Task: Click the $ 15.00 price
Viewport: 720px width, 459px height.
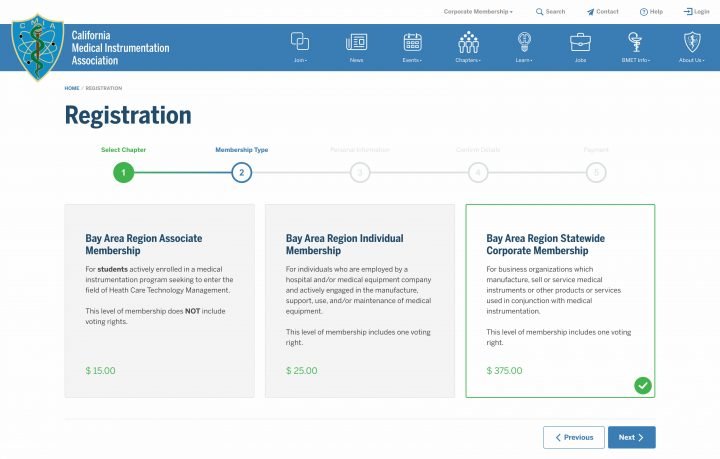Action: pyautogui.click(x=100, y=370)
